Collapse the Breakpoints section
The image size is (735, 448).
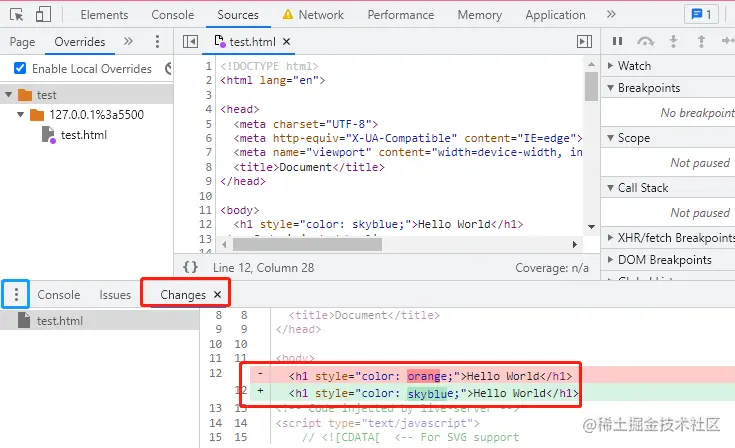click(668, 88)
